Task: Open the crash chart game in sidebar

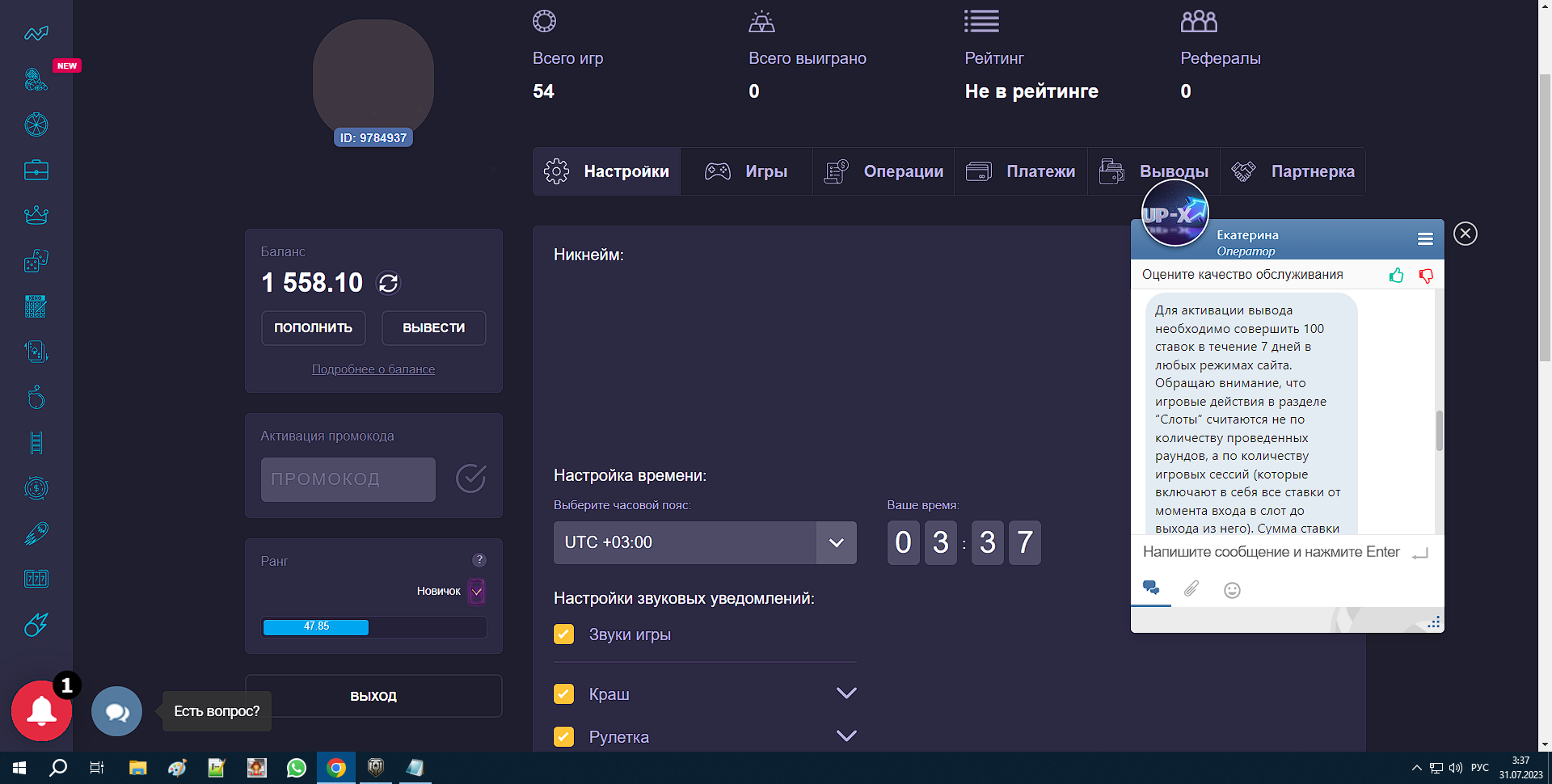Action: click(36, 33)
